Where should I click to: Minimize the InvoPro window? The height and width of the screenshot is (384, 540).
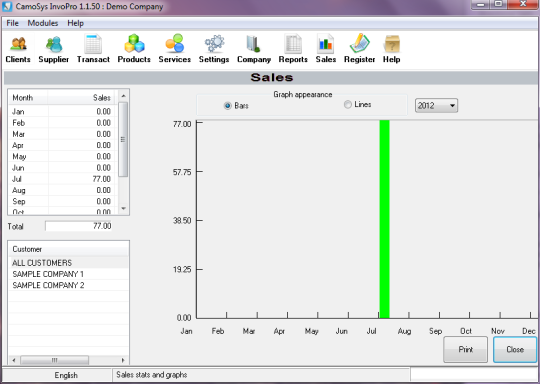point(481,4)
